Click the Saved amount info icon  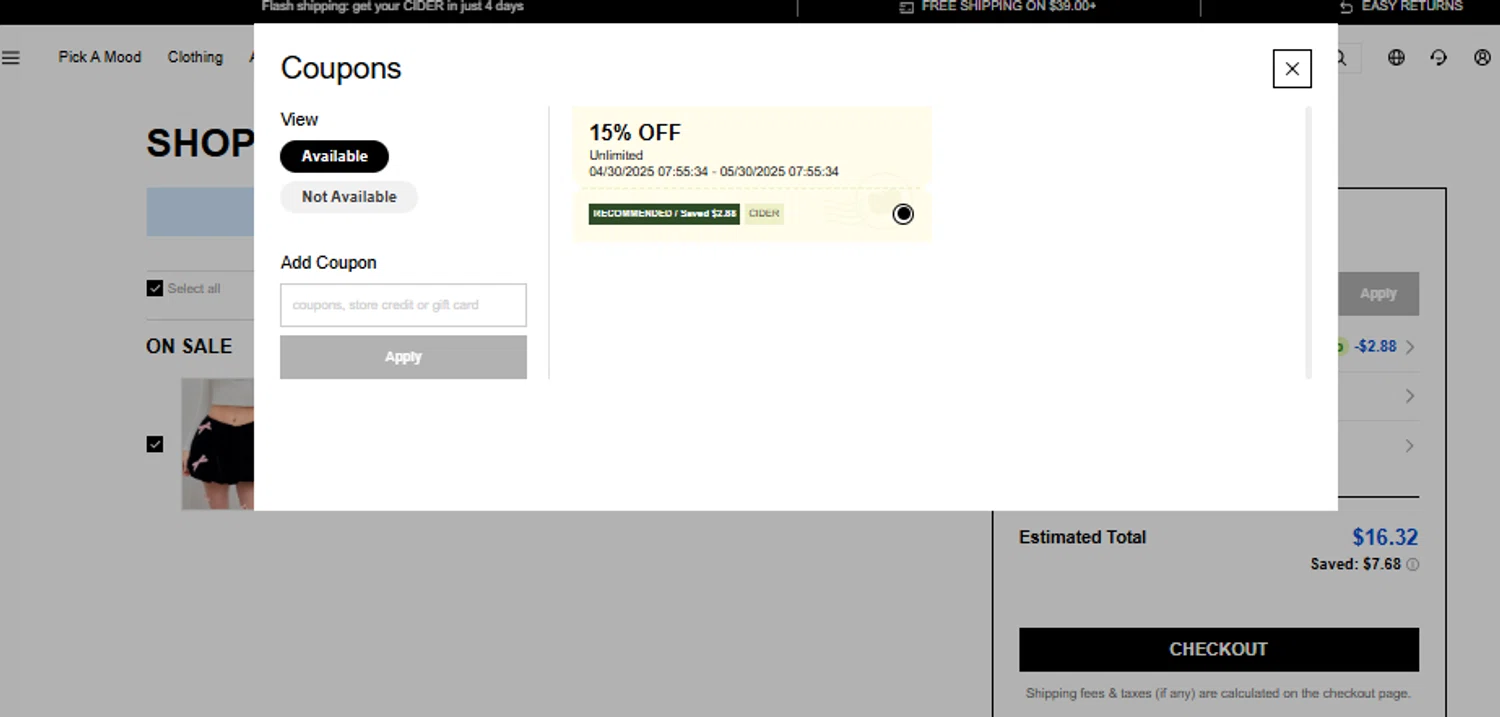tap(1413, 565)
